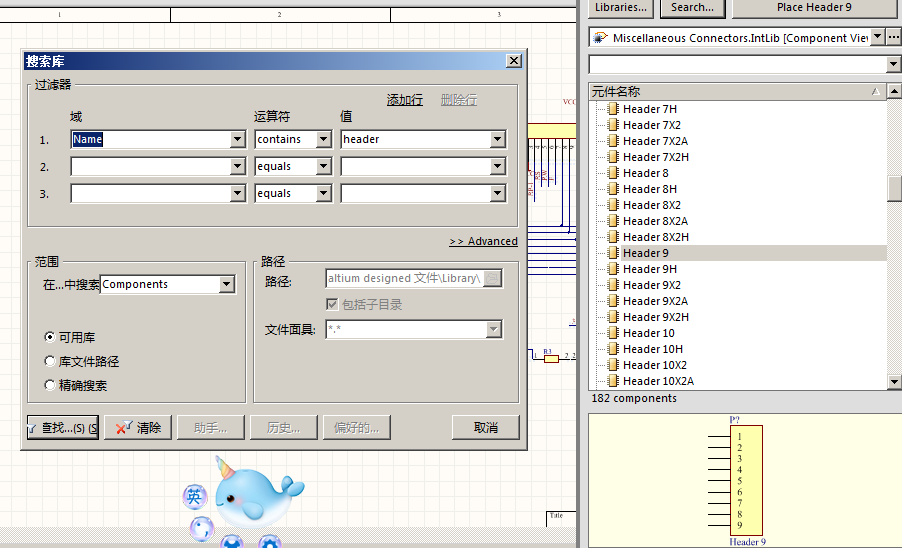Screen dimensions: 902x548
Task: Click the blue 英 input method bubble
Action: [x=194, y=496]
